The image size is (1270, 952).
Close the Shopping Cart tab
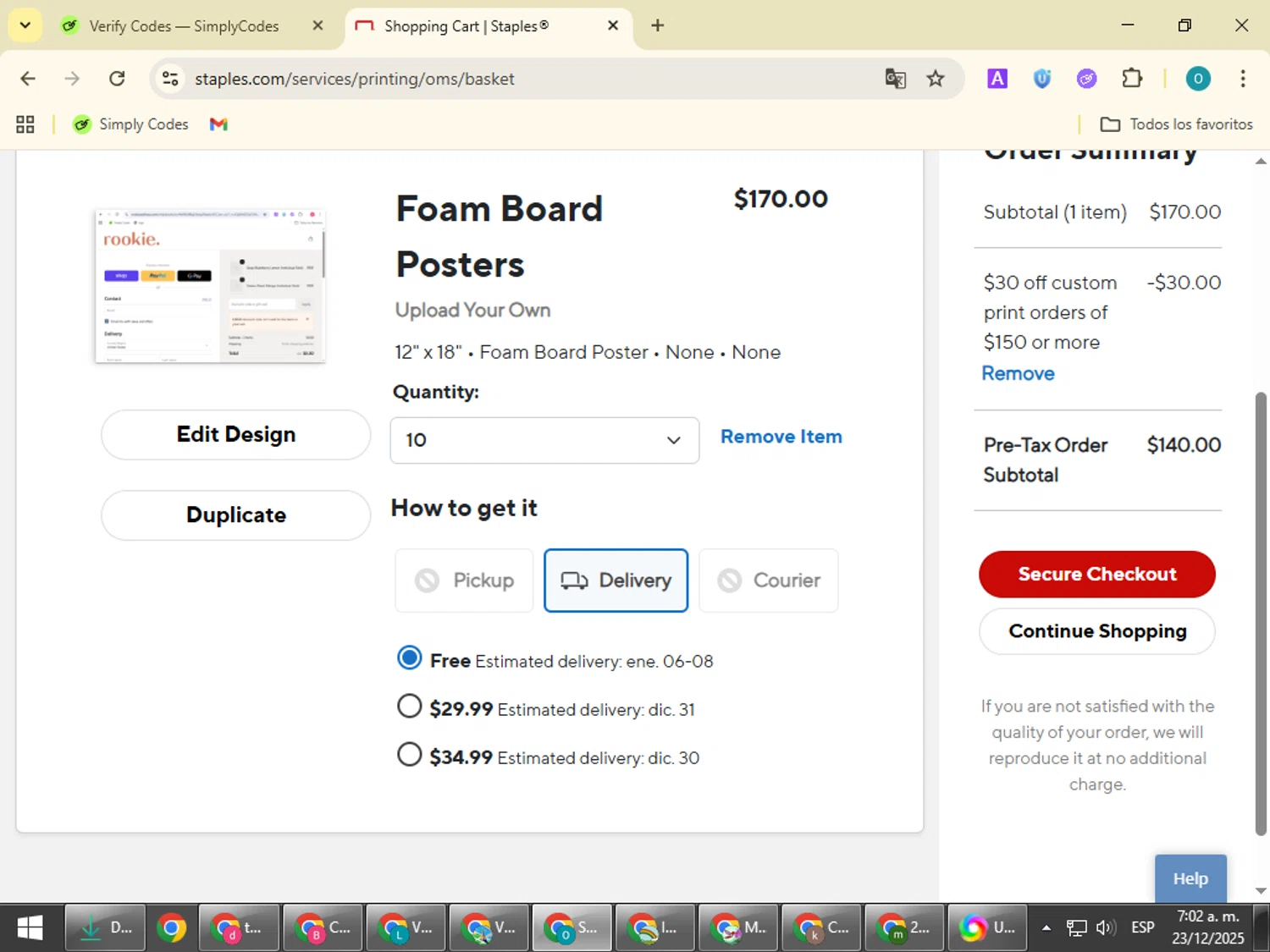tap(613, 25)
